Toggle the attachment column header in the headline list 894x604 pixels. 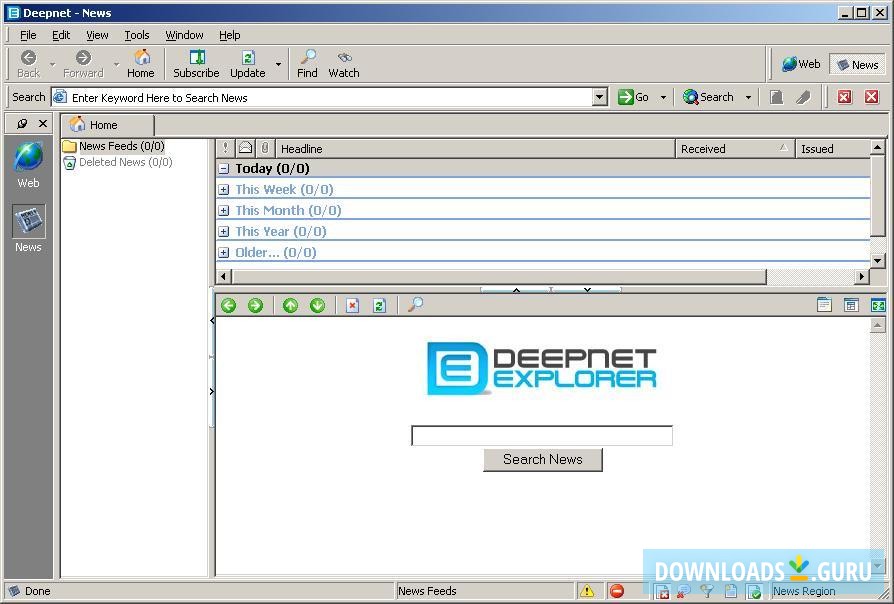click(x=265, y=148)
